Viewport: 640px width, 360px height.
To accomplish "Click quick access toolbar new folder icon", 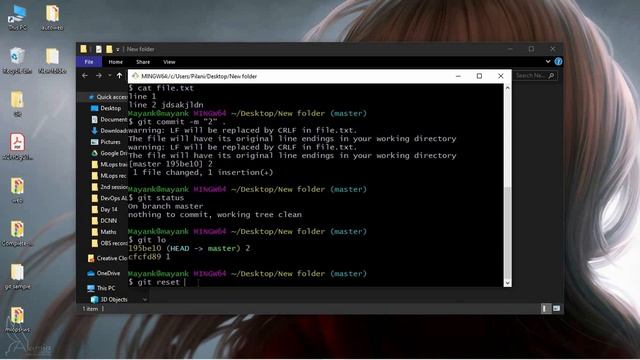I will click(x=109, y=49).
